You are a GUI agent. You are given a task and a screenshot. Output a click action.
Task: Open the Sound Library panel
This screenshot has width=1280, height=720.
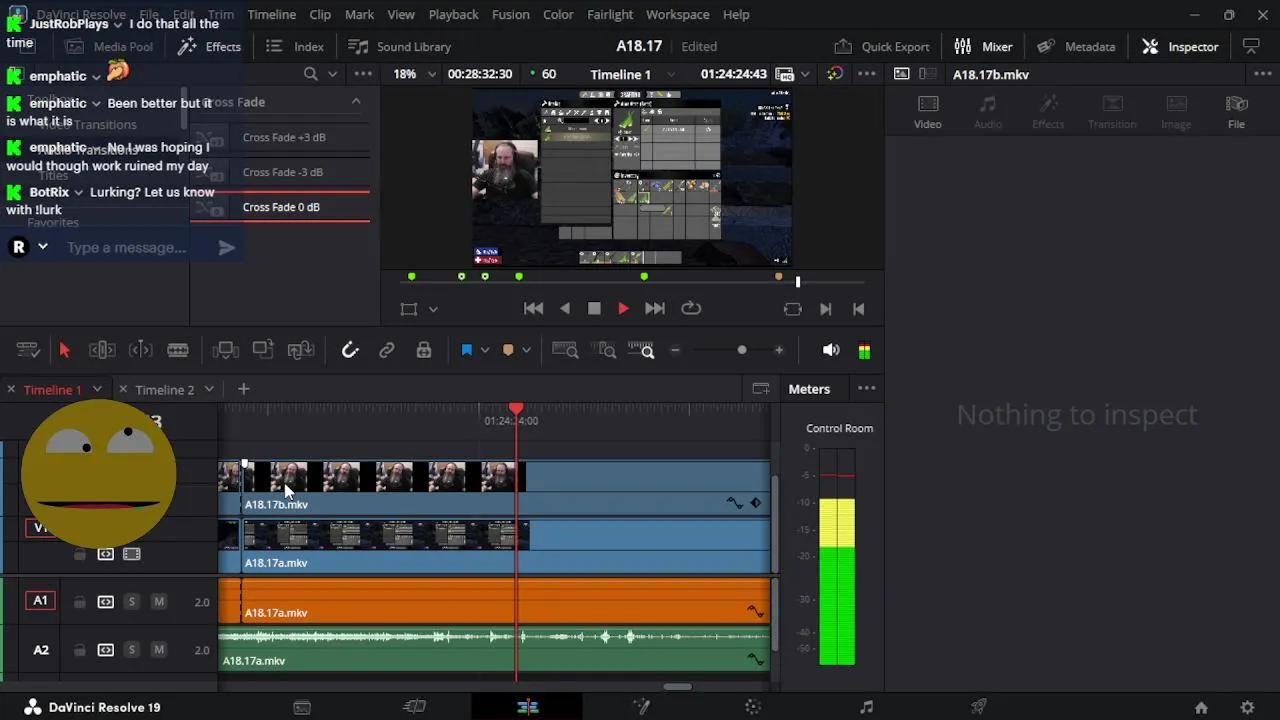click(400, 46)
